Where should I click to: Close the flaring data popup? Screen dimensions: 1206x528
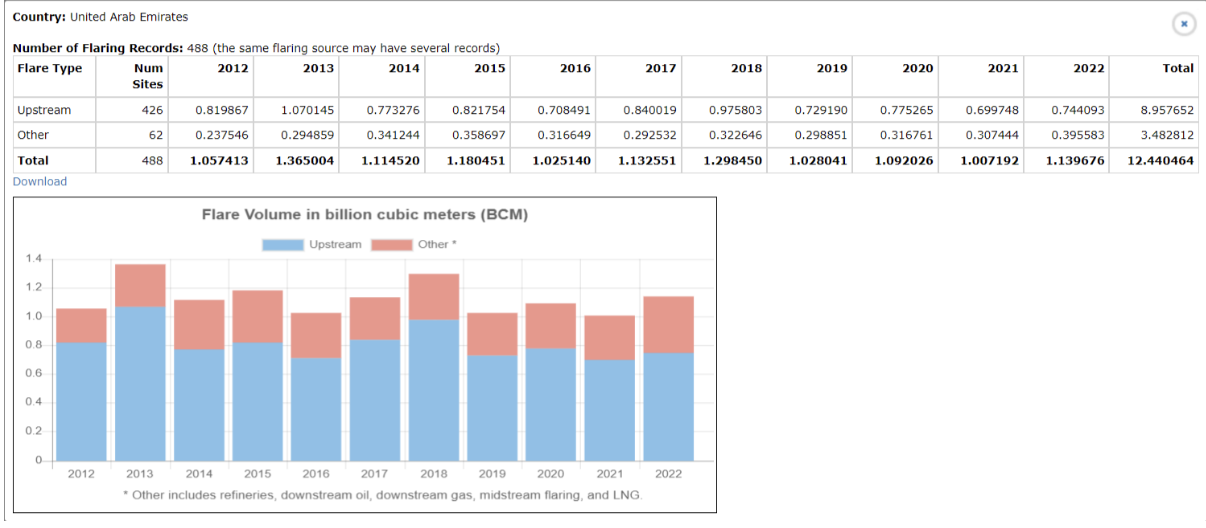click(1184, 23)
